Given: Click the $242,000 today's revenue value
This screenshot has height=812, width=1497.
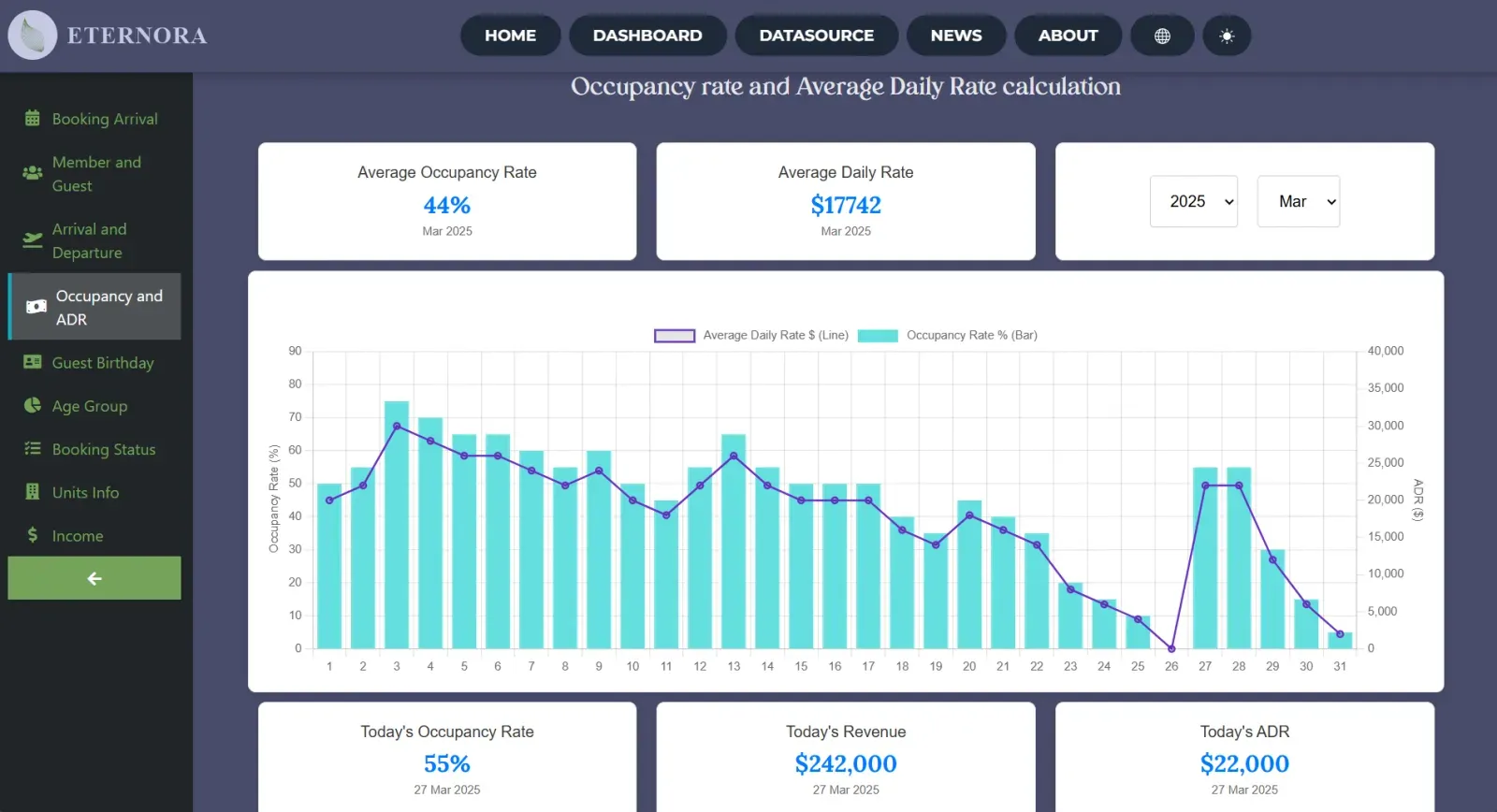Looking at the screenshot, I should click(x=846, y=763).
